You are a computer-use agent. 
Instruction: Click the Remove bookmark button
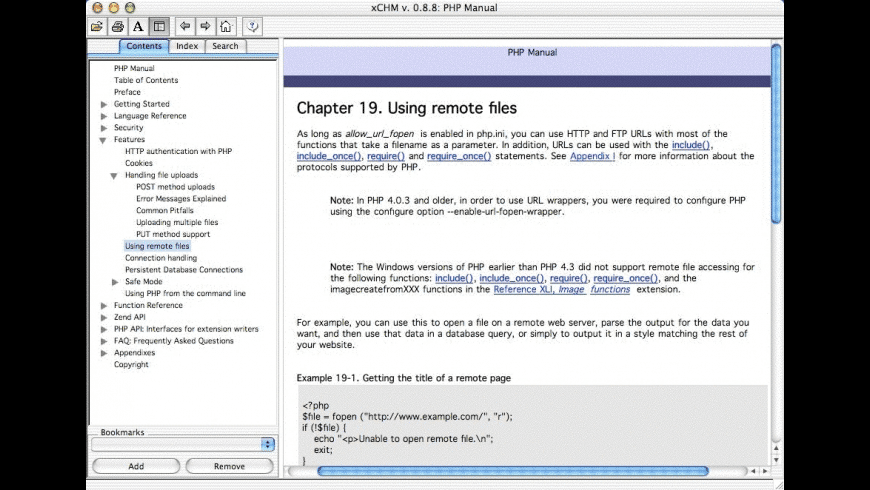click(229, 466)
